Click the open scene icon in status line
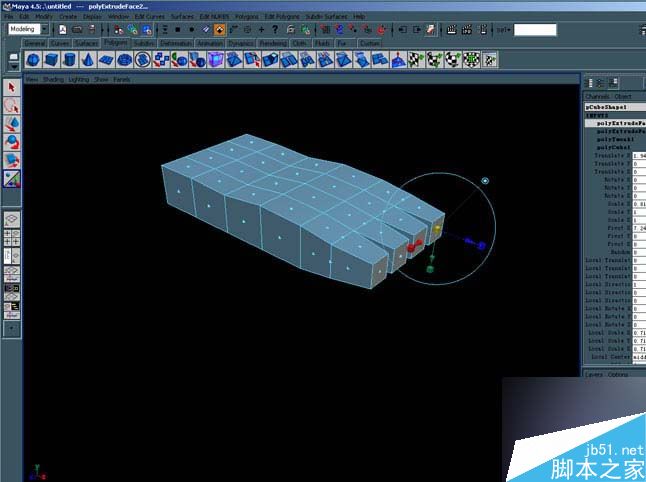Image resolution: width=646 pixels, height=482 pixels. [x=77, y=29]
